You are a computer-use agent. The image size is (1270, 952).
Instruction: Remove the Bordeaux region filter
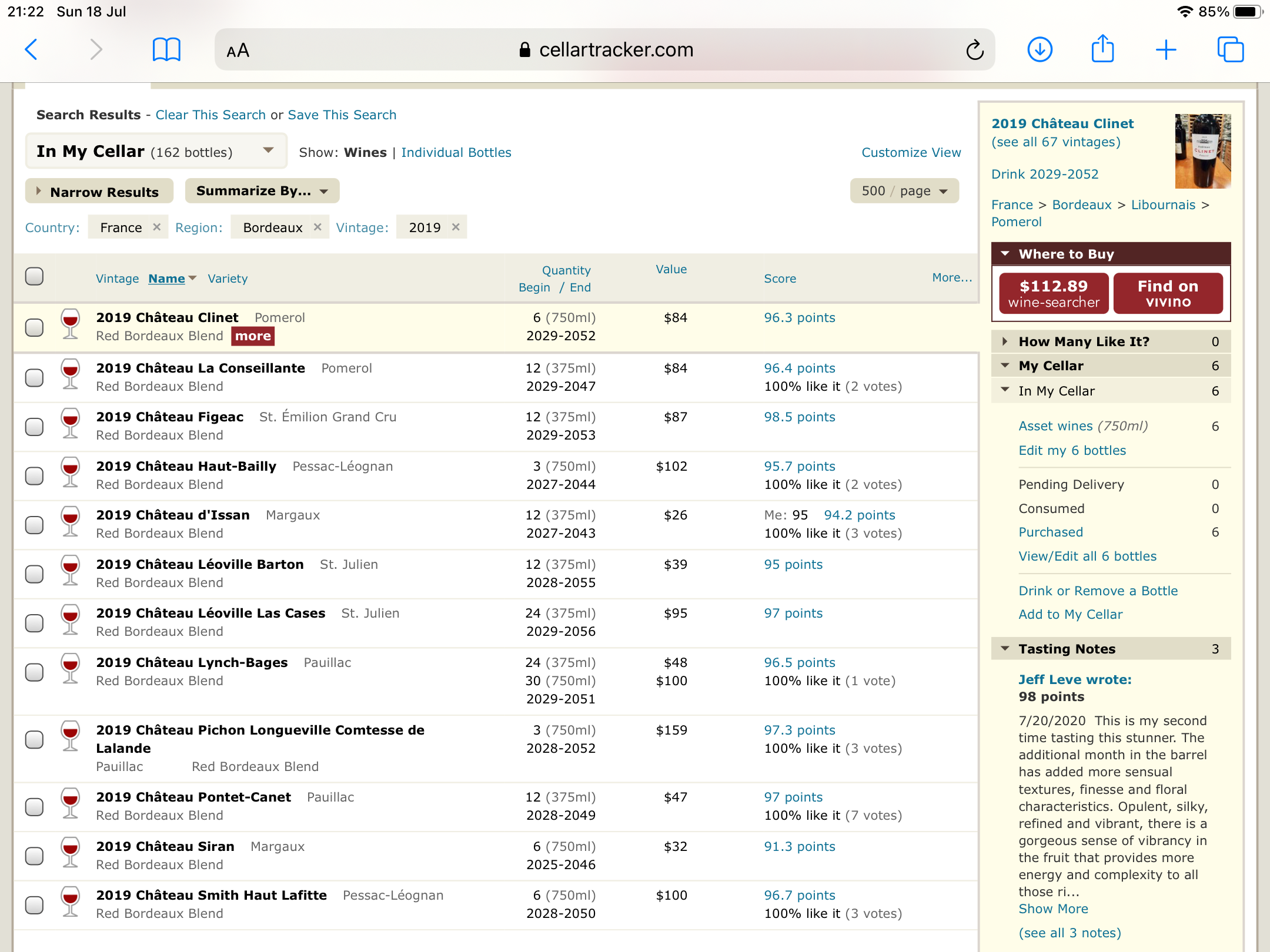coord(317,227)
